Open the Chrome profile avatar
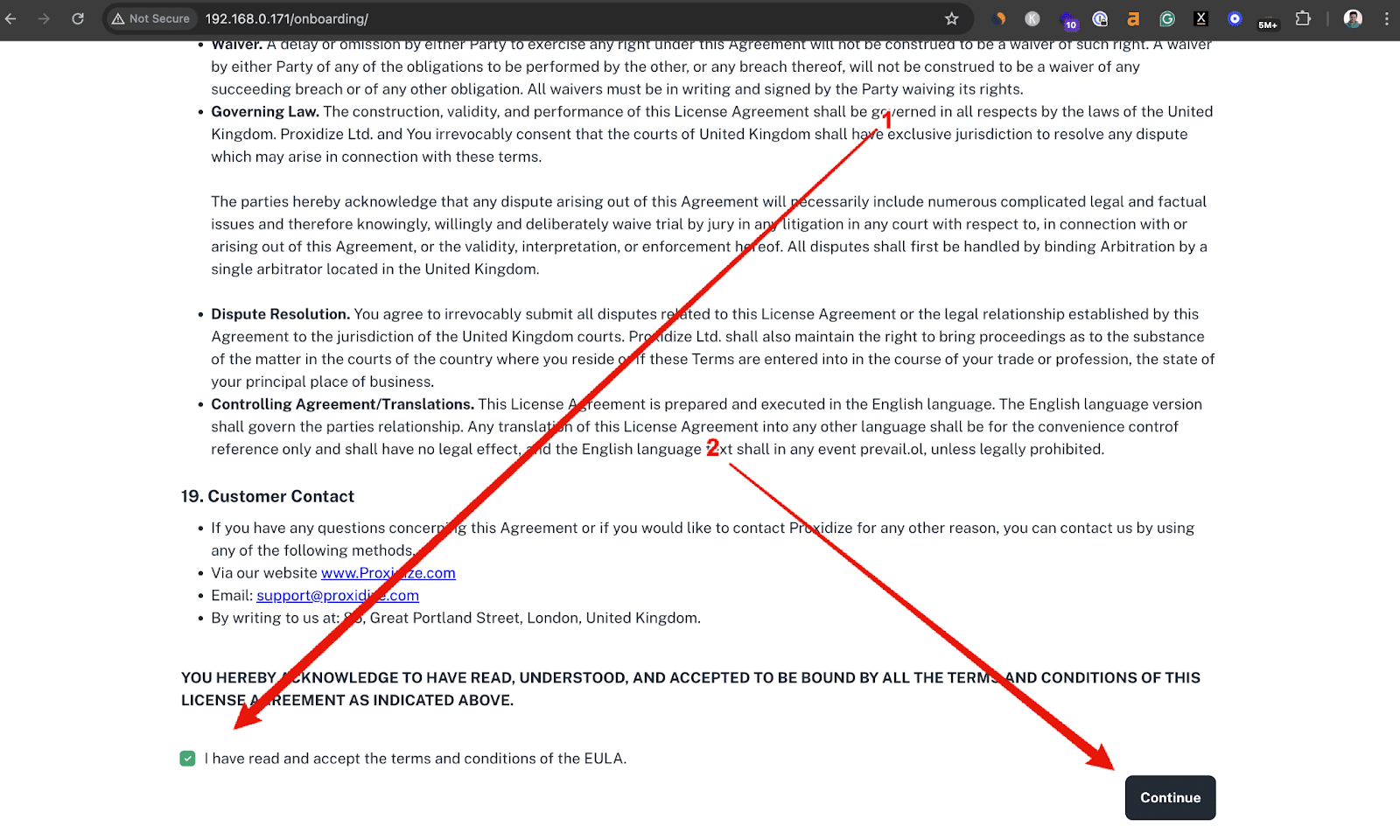Viewport: 1400px width, 840px height. 1353,18
